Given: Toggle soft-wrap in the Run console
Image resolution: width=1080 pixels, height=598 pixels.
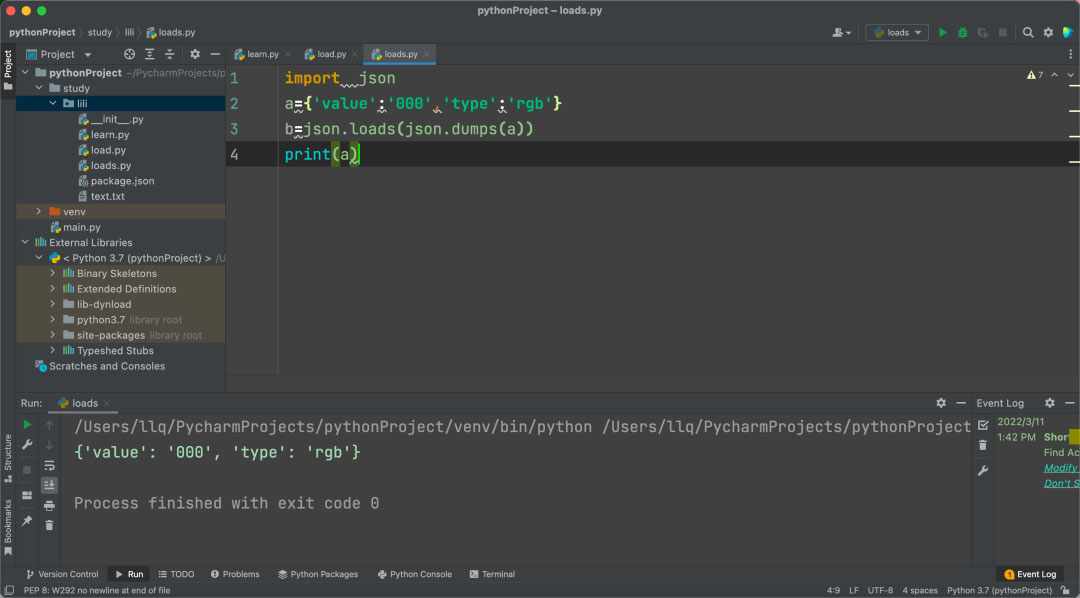Looking at the screenshot, I should coord(49,465).
